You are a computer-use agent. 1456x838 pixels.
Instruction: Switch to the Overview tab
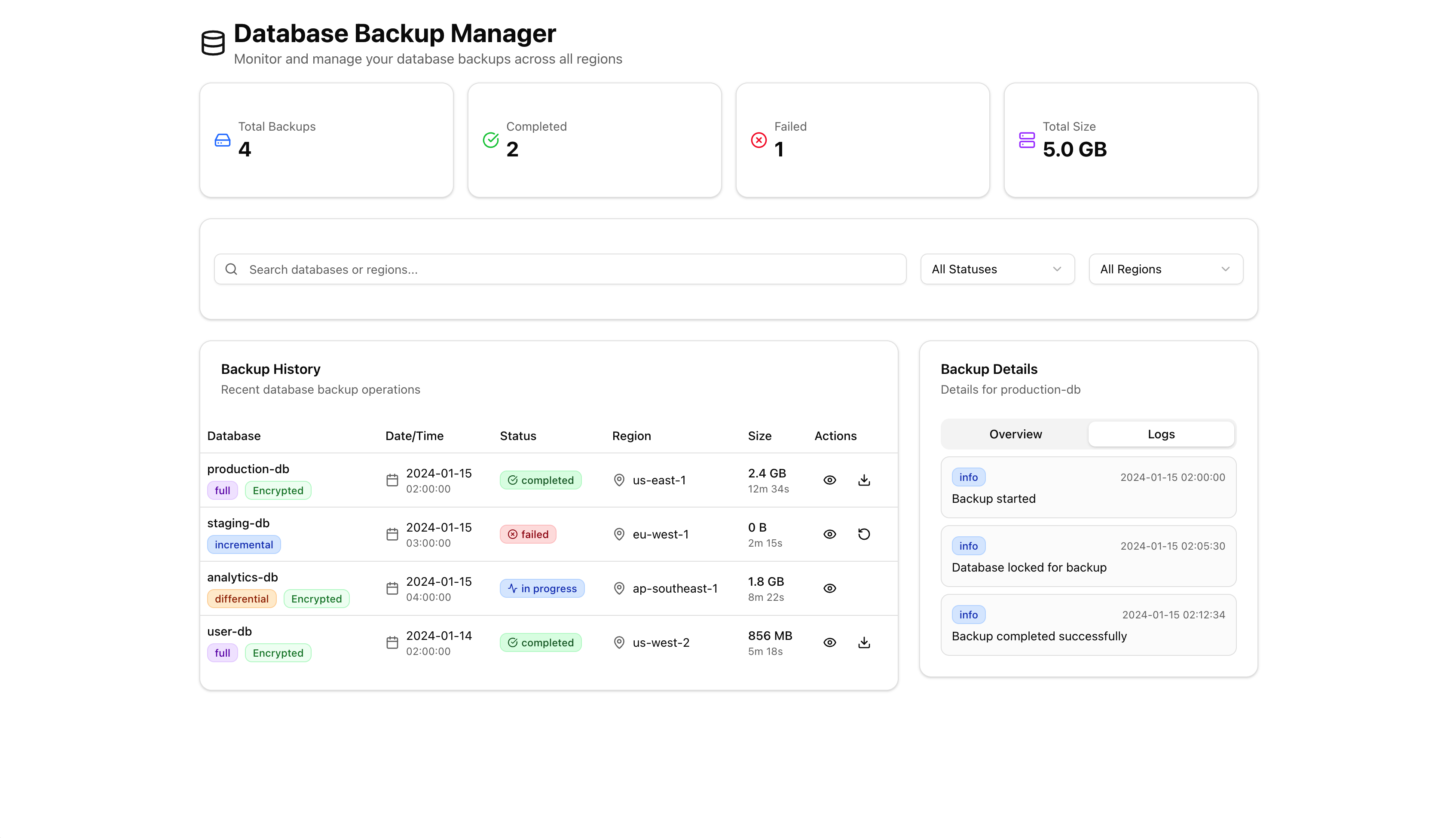(x=1015, y=434)
